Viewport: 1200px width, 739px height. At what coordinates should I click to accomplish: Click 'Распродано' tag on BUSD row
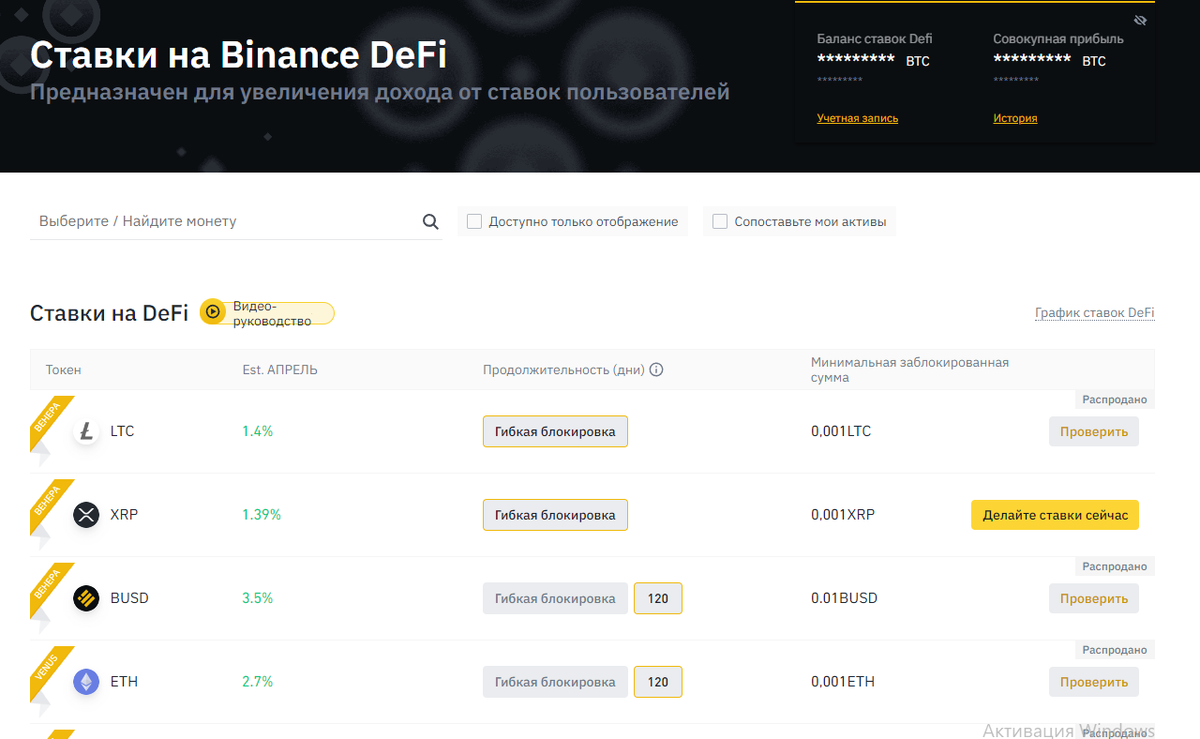pyautogui.click(x=1114, y=566)
